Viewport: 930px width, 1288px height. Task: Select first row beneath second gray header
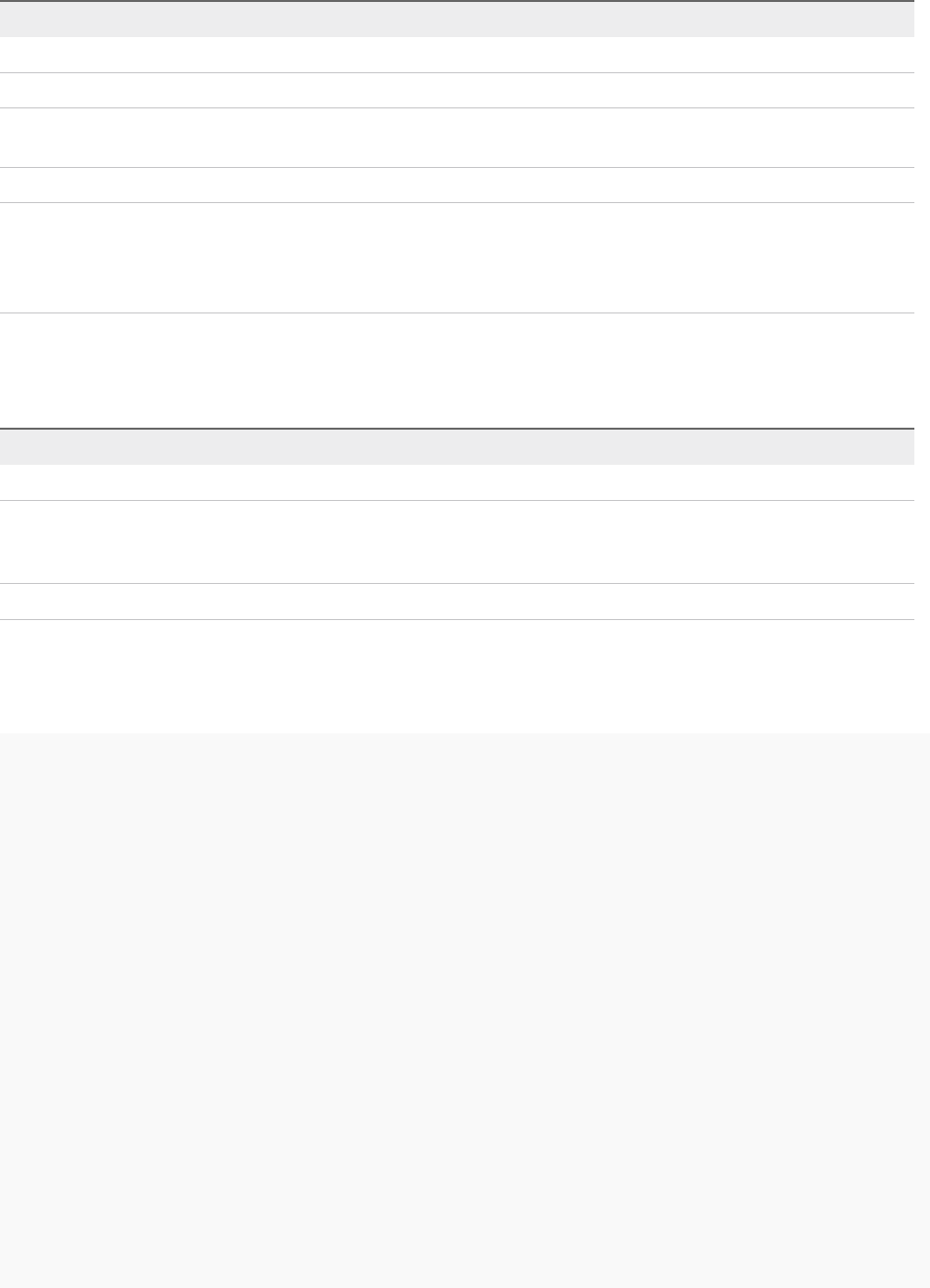click(457, 481)
